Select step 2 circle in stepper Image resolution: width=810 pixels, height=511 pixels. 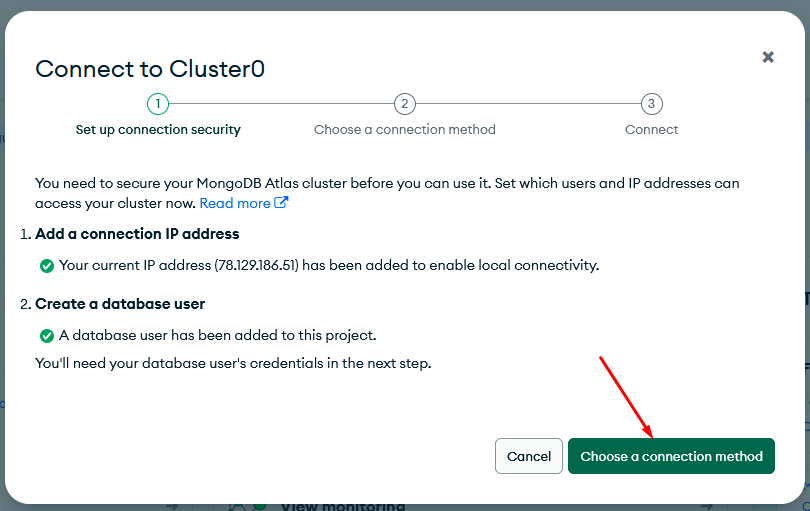click(x=404, y=104)
